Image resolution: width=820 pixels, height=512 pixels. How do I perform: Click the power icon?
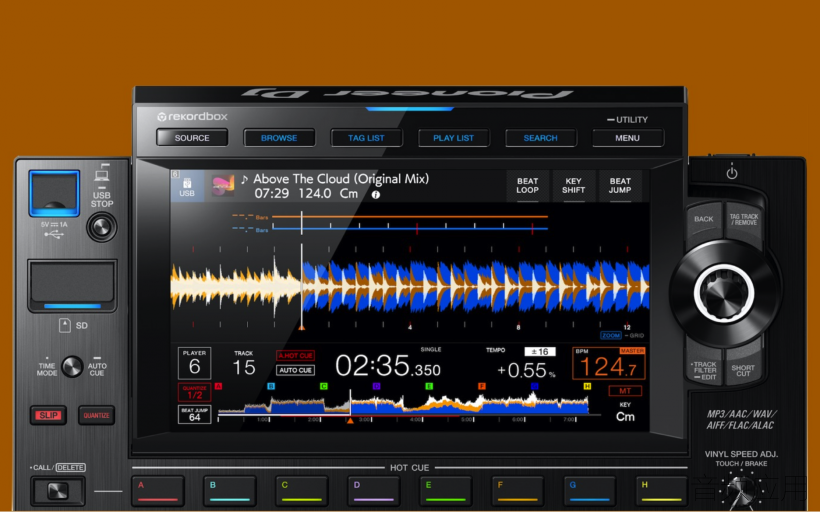pyautogui.click(x=732, y=172)
